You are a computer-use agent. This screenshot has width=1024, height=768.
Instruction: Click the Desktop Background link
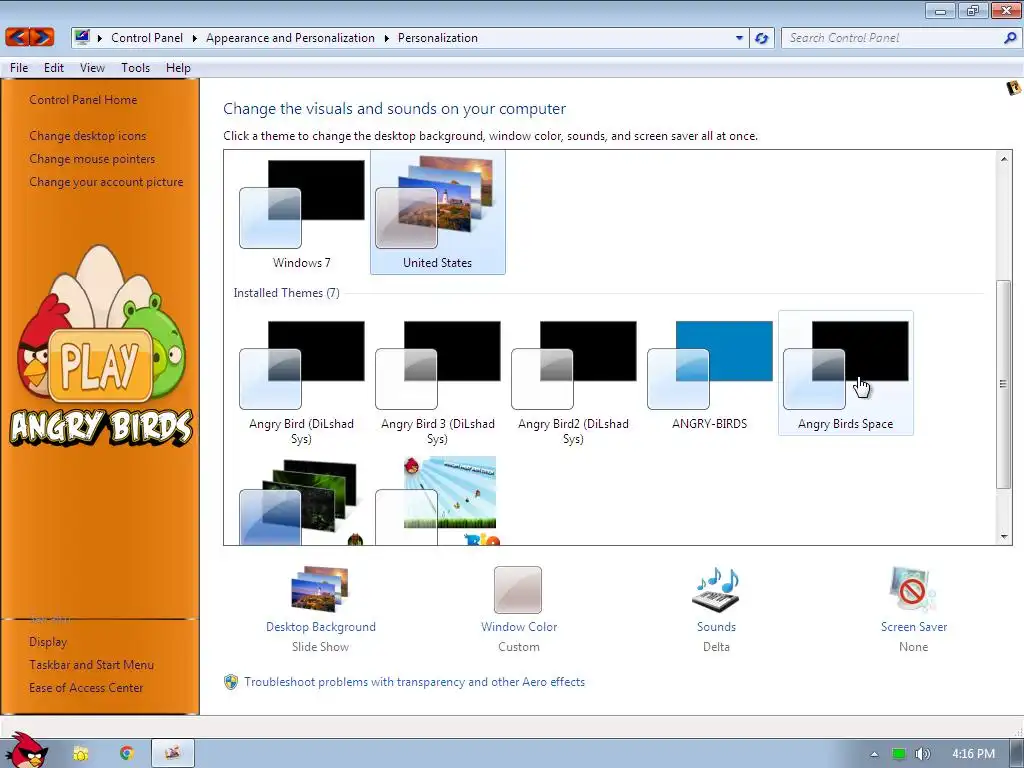(321, 627)
